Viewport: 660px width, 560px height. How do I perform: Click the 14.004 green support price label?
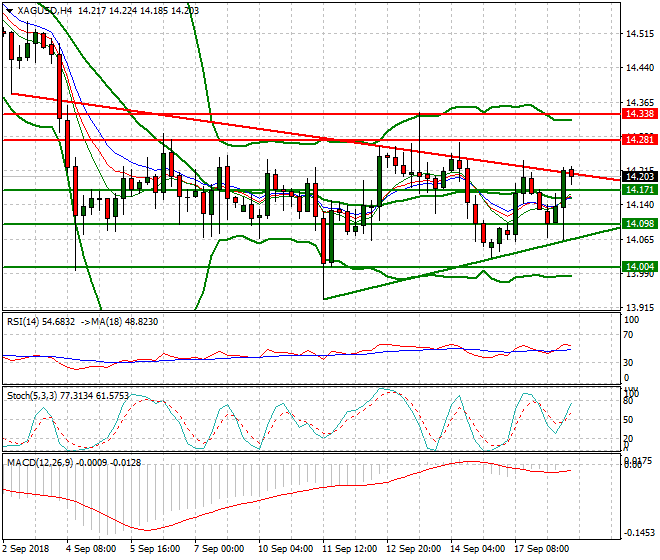[639, 267]
